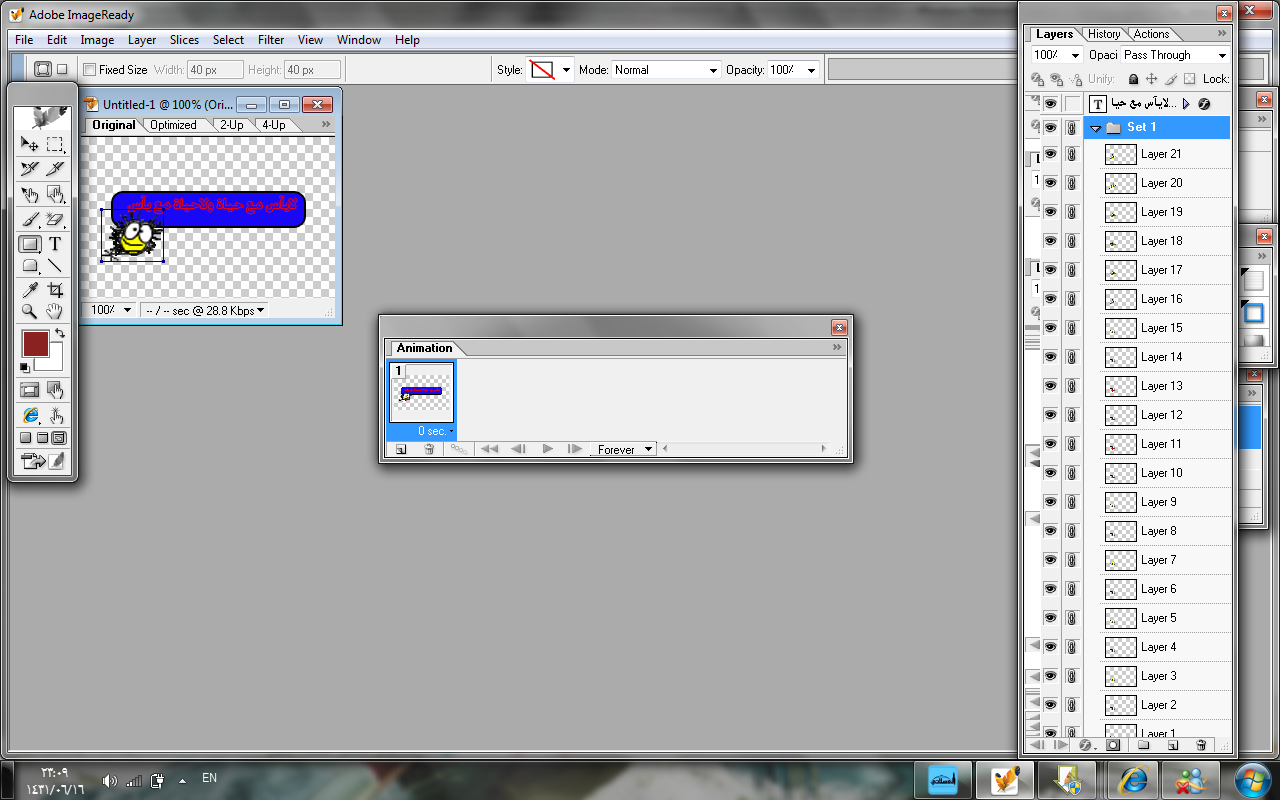Click the foreground color swatch
The width and height of the screenshot is (1280, 800).
(35, 345)
